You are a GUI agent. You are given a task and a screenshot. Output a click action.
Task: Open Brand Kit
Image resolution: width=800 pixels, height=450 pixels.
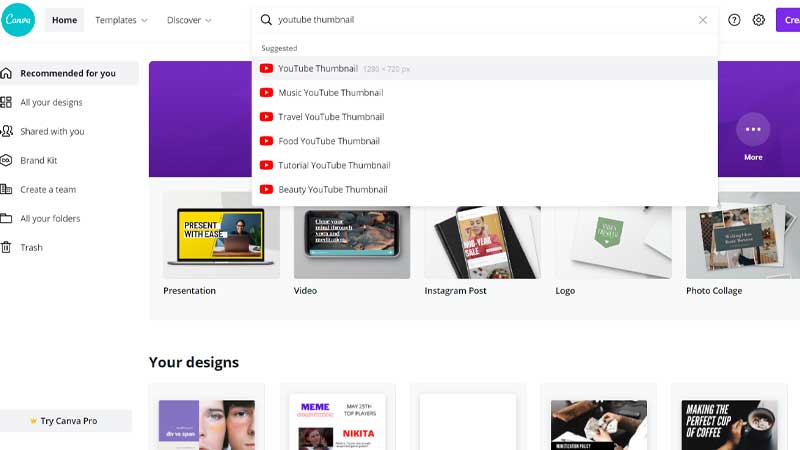point(39,160)
